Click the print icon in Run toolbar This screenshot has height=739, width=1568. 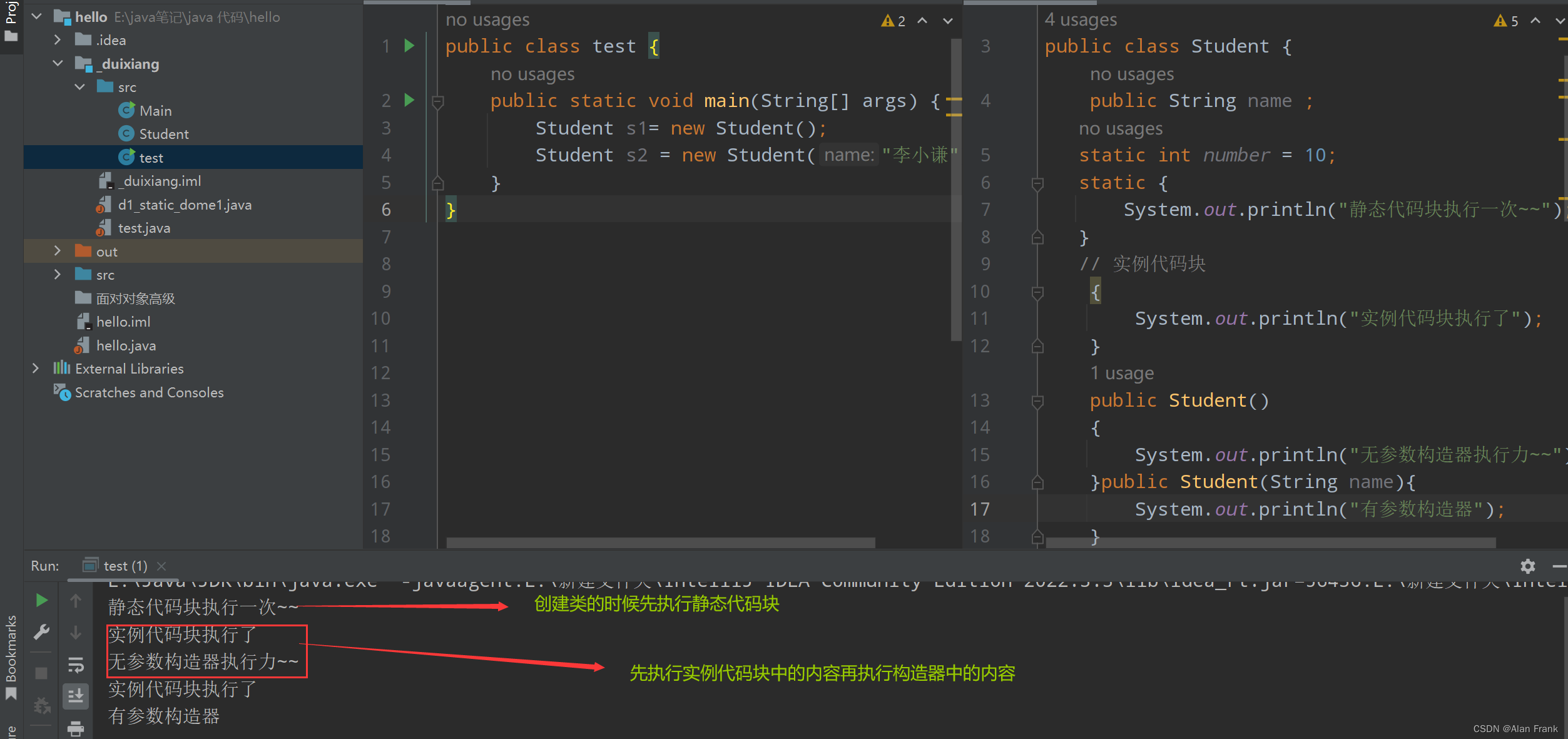pyautogui.click(x=76, y=728)
